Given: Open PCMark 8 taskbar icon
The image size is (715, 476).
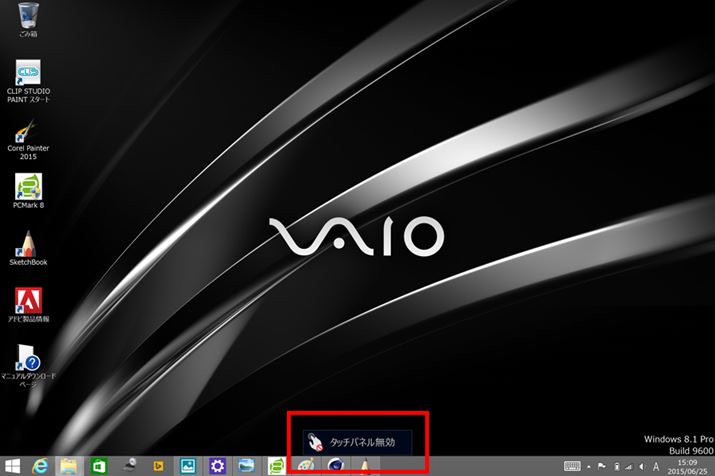Looking at the screenshot, I should 276,466.
